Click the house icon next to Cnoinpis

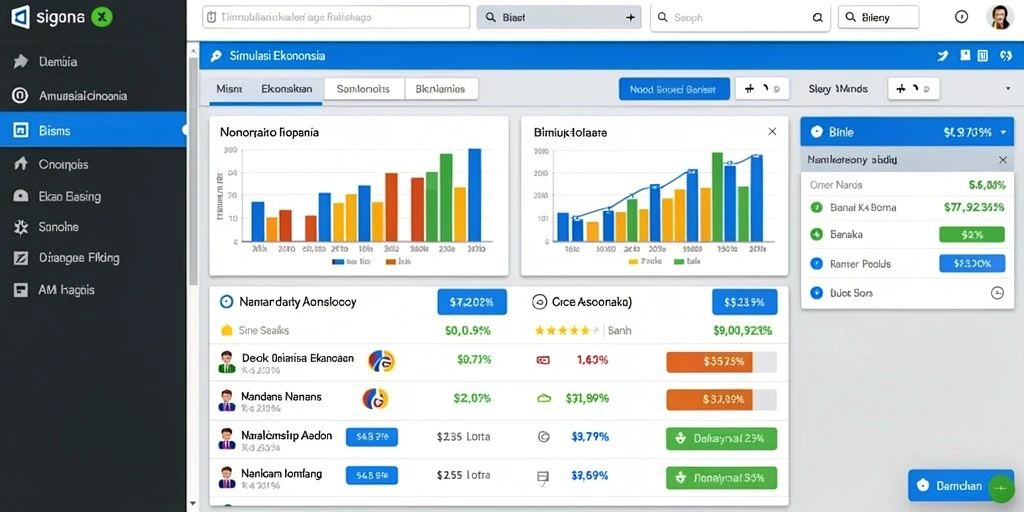pos(21,164)
